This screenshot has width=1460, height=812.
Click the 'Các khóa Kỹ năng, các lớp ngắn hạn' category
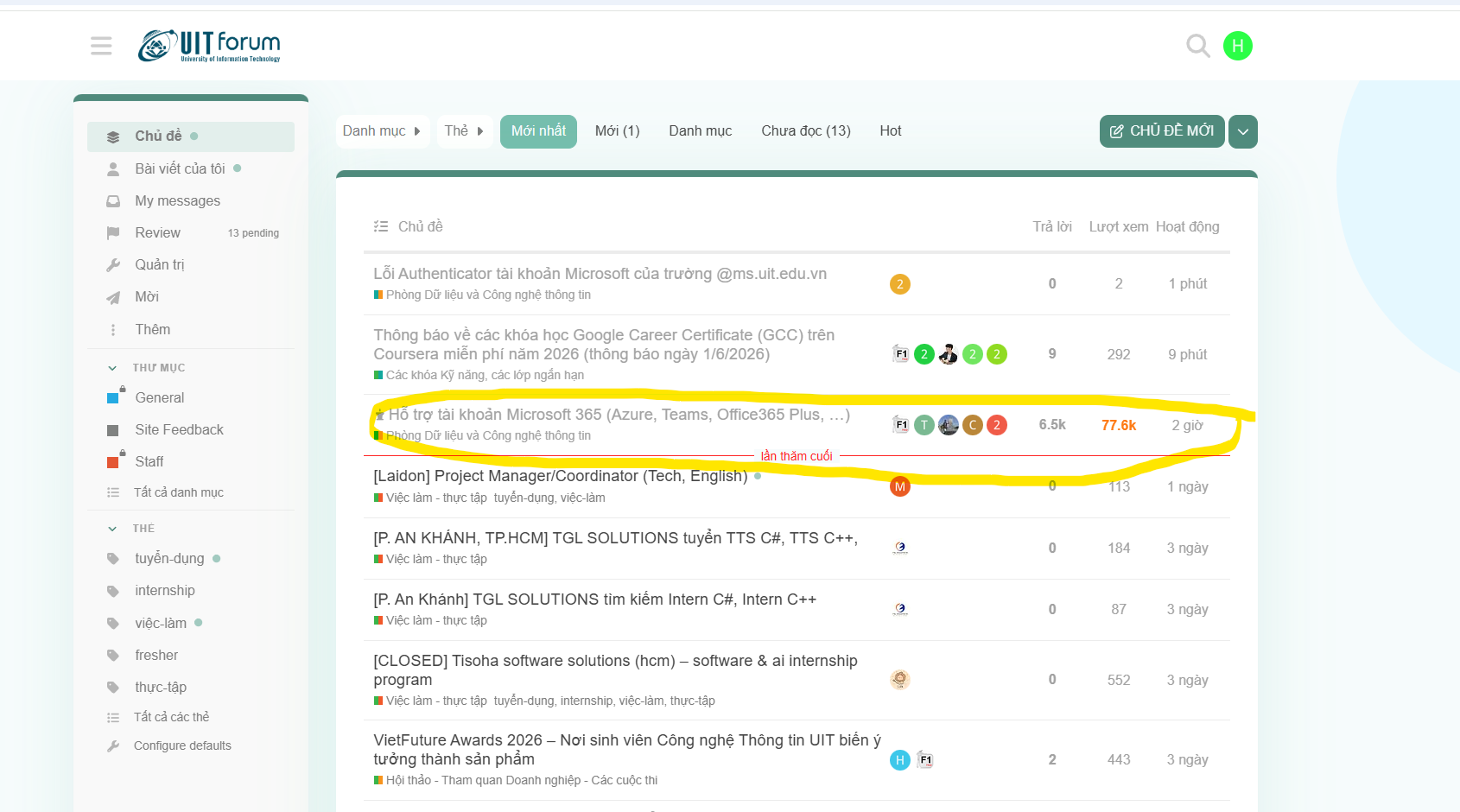coord(479,375)
